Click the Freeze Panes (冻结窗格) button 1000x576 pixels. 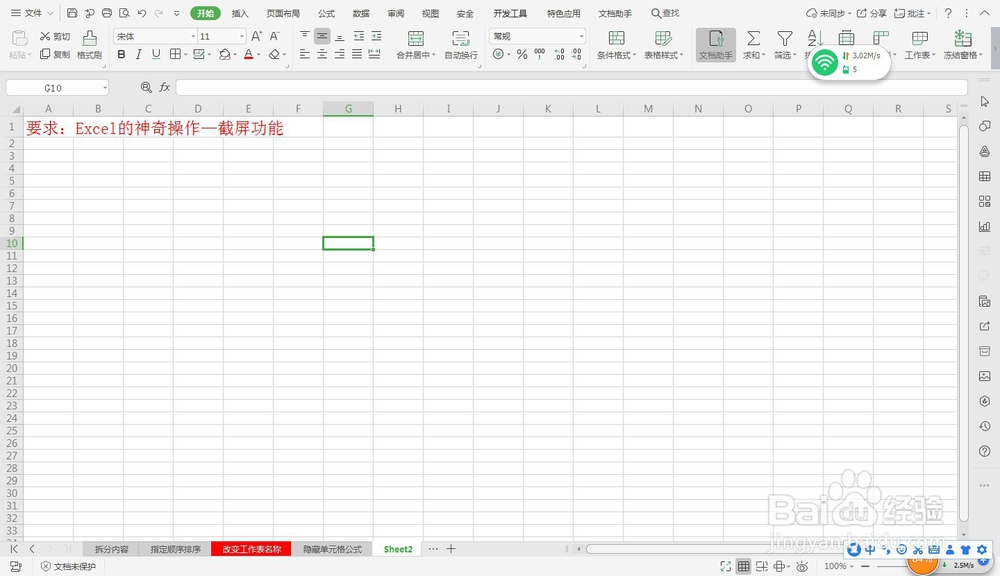pos(962,45)
